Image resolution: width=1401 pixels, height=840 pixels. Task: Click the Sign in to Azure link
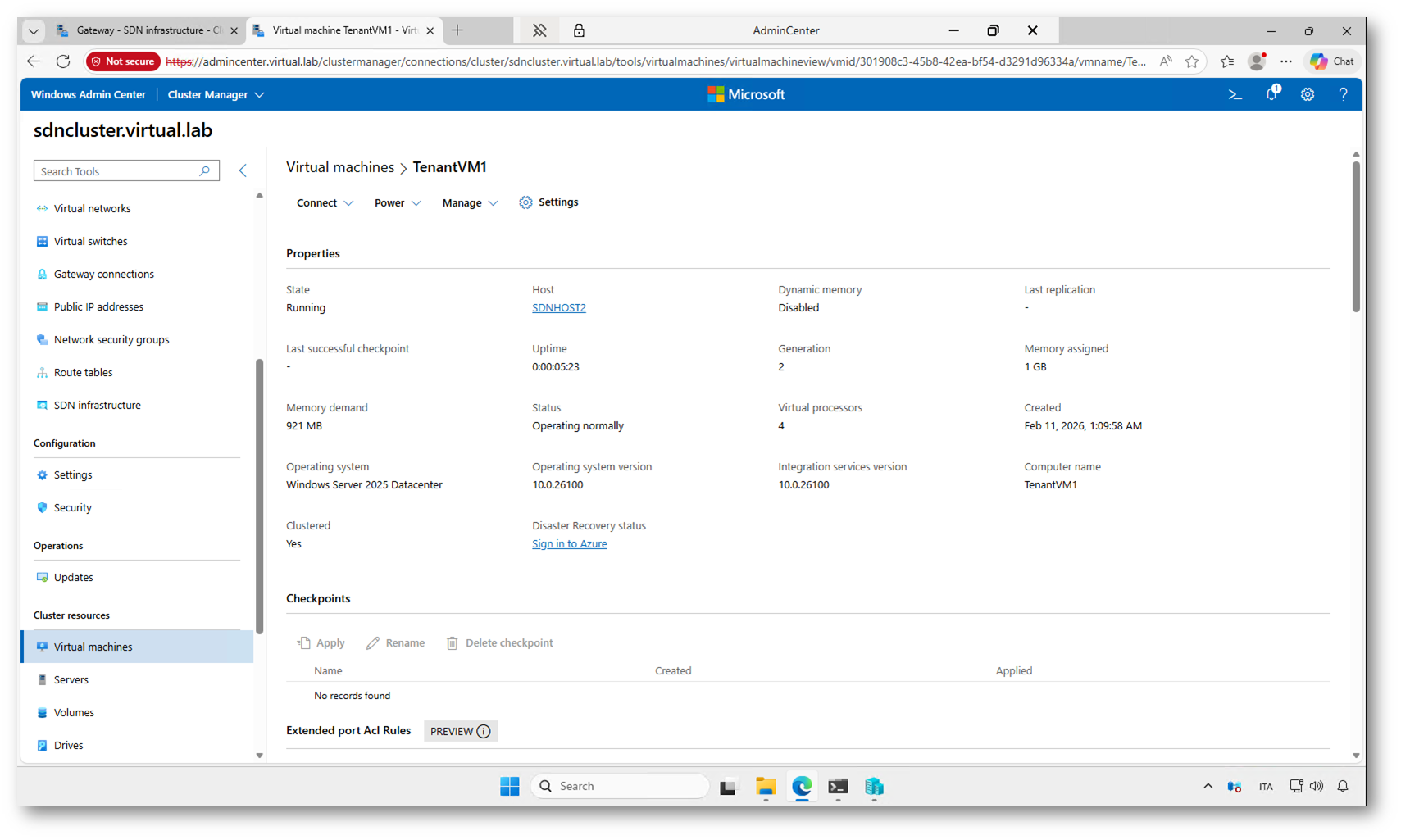569,544
